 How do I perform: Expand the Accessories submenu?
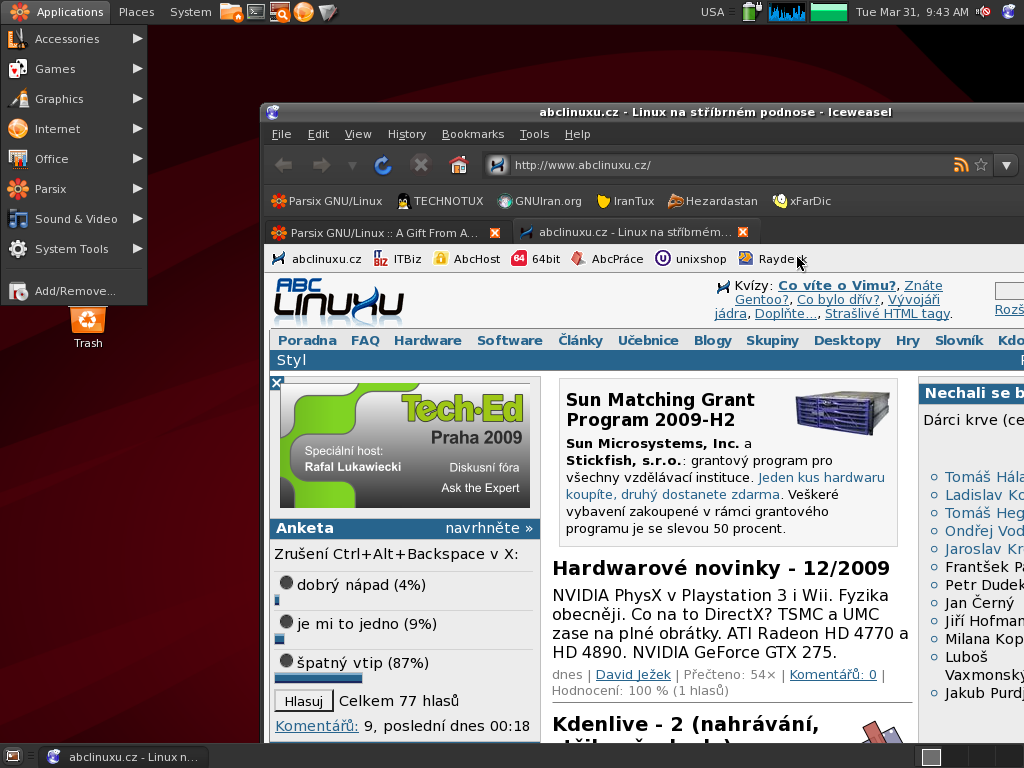pyautogui.click(x=74, y=39)
